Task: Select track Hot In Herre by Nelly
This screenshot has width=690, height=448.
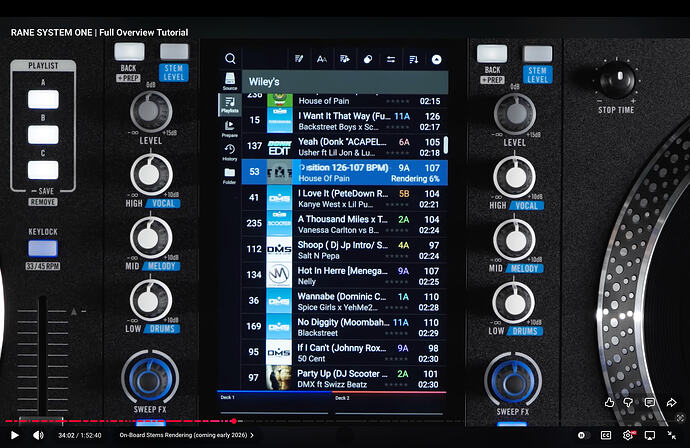Action: 345,275
